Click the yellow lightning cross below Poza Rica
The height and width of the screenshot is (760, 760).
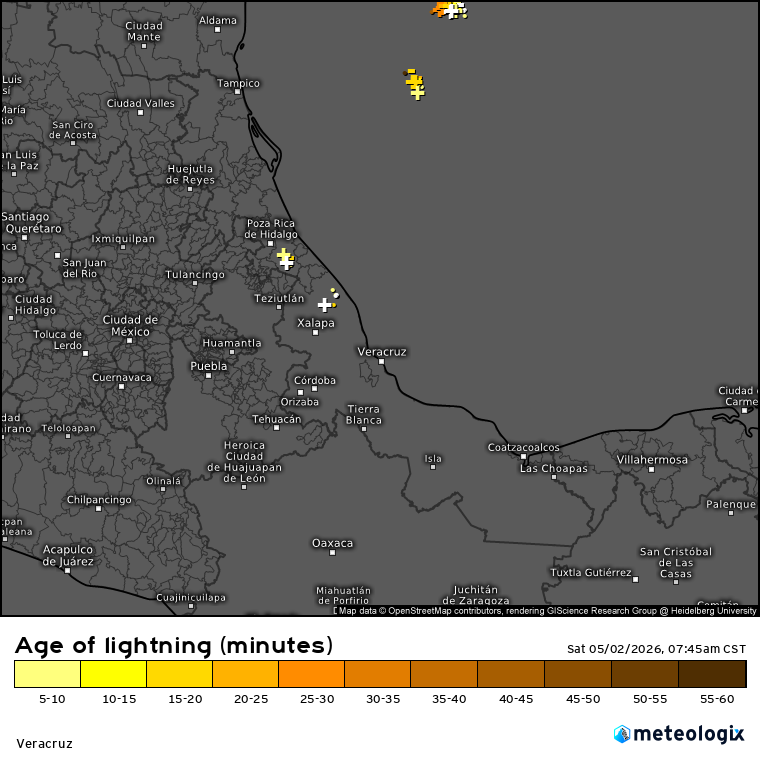(283, 254)
